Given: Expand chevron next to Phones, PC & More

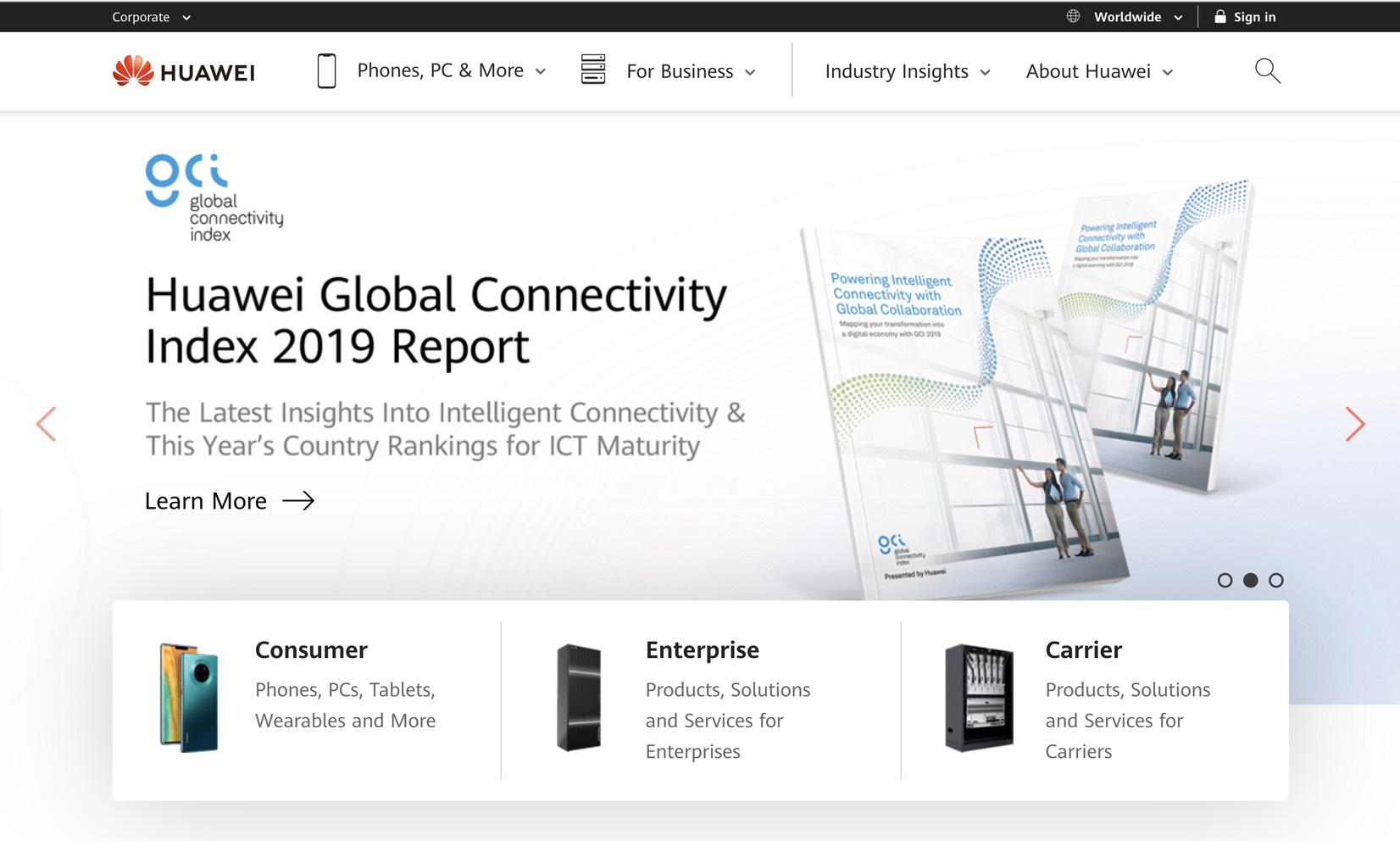Looking at the screenshot, I should click(x=541, y=72).
